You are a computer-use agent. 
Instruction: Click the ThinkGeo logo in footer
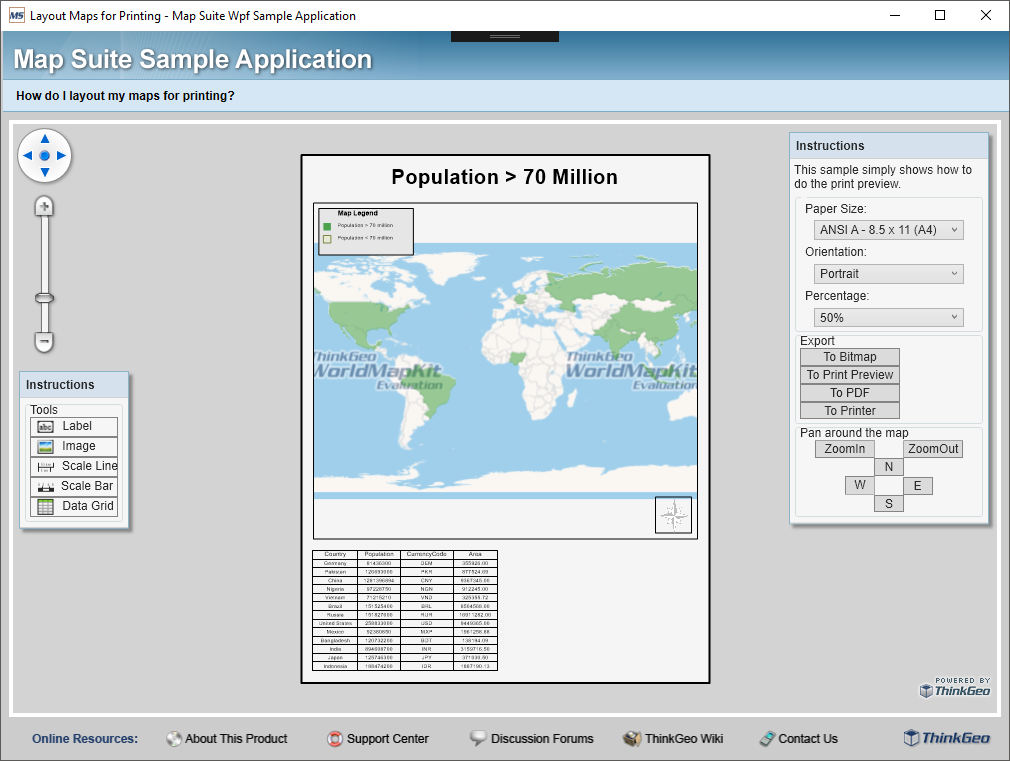pos(947,738)
